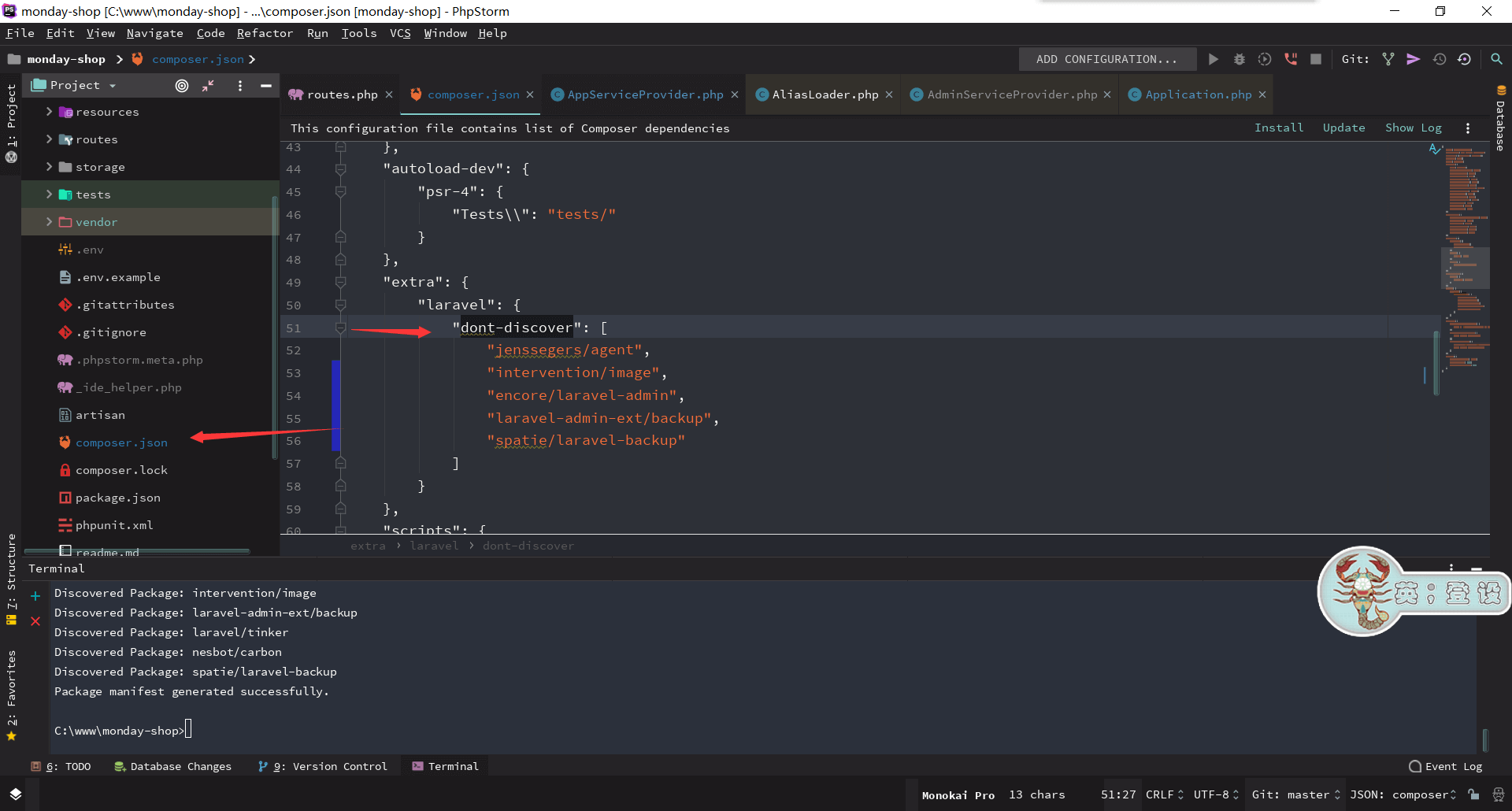1512x811 pixels.
Task: Open the Refactor menu
Action: click(265, 33)
